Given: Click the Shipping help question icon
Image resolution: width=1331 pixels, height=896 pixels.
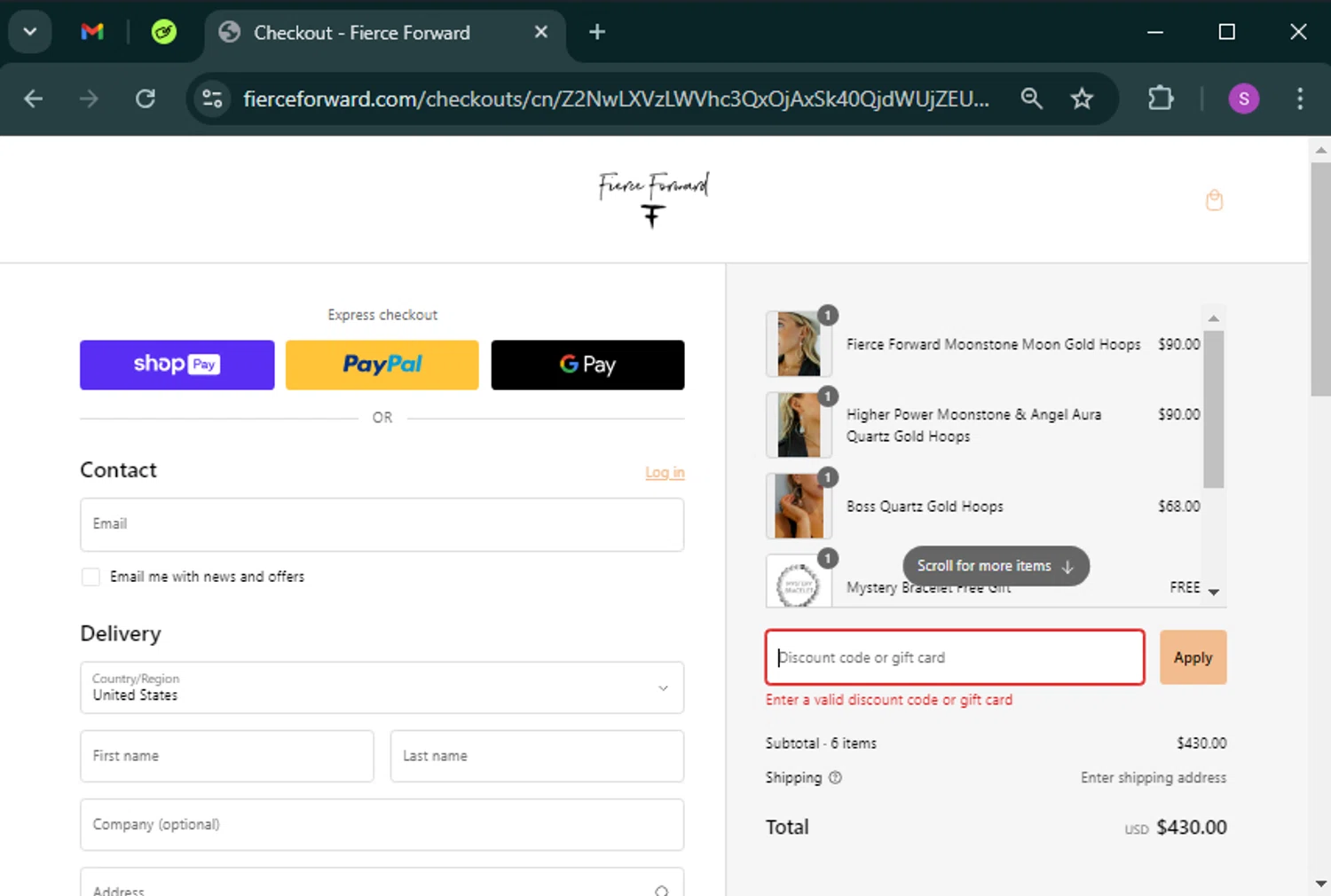Looking at the screenshot, I should [835, 778].
